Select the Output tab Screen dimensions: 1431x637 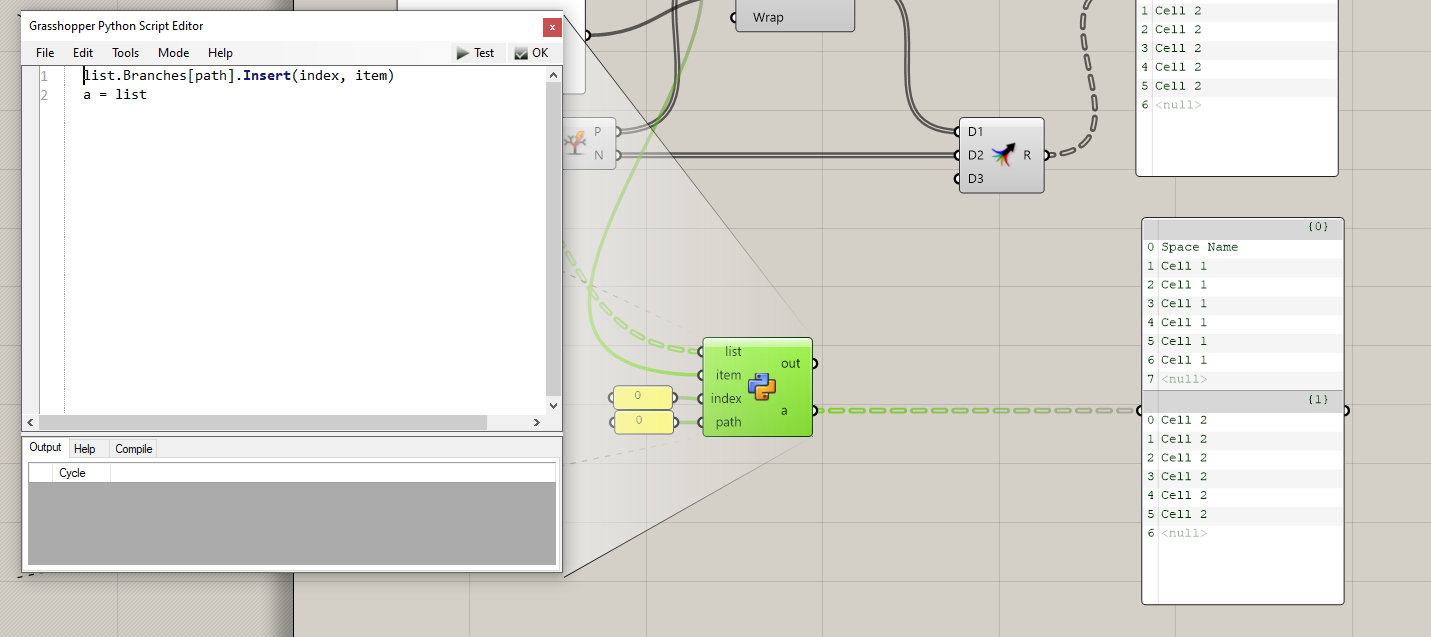[44, 448]
